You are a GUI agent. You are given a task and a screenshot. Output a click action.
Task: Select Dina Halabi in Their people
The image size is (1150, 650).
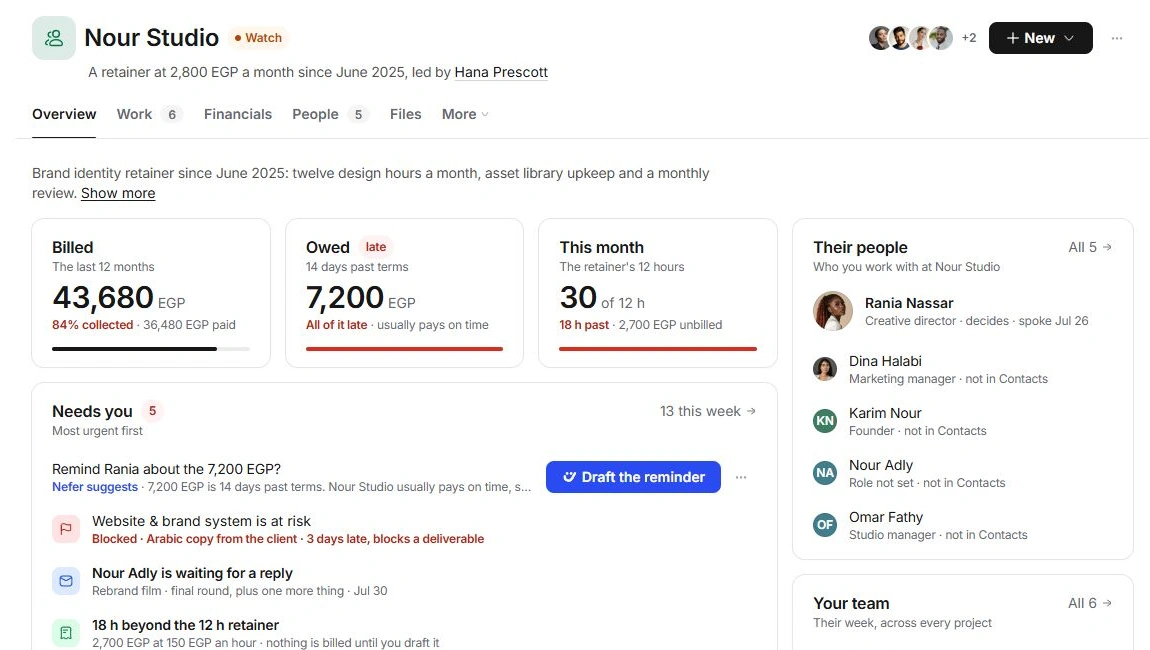tap(962, 369)
